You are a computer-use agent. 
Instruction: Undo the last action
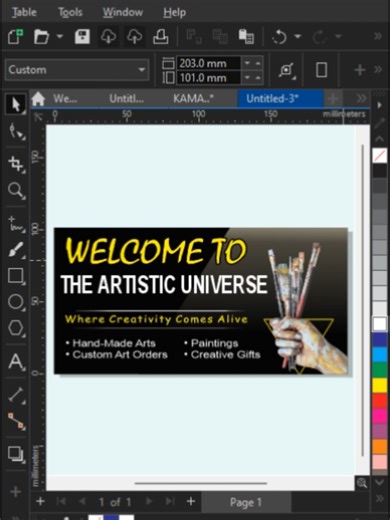tap(280, 36)
